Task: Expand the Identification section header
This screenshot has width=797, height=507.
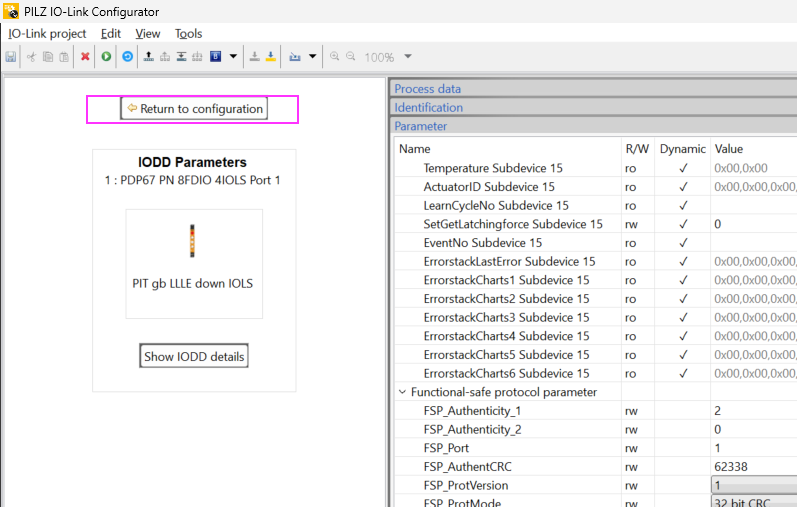Action: pyautogui.click(x=595, y=107)
